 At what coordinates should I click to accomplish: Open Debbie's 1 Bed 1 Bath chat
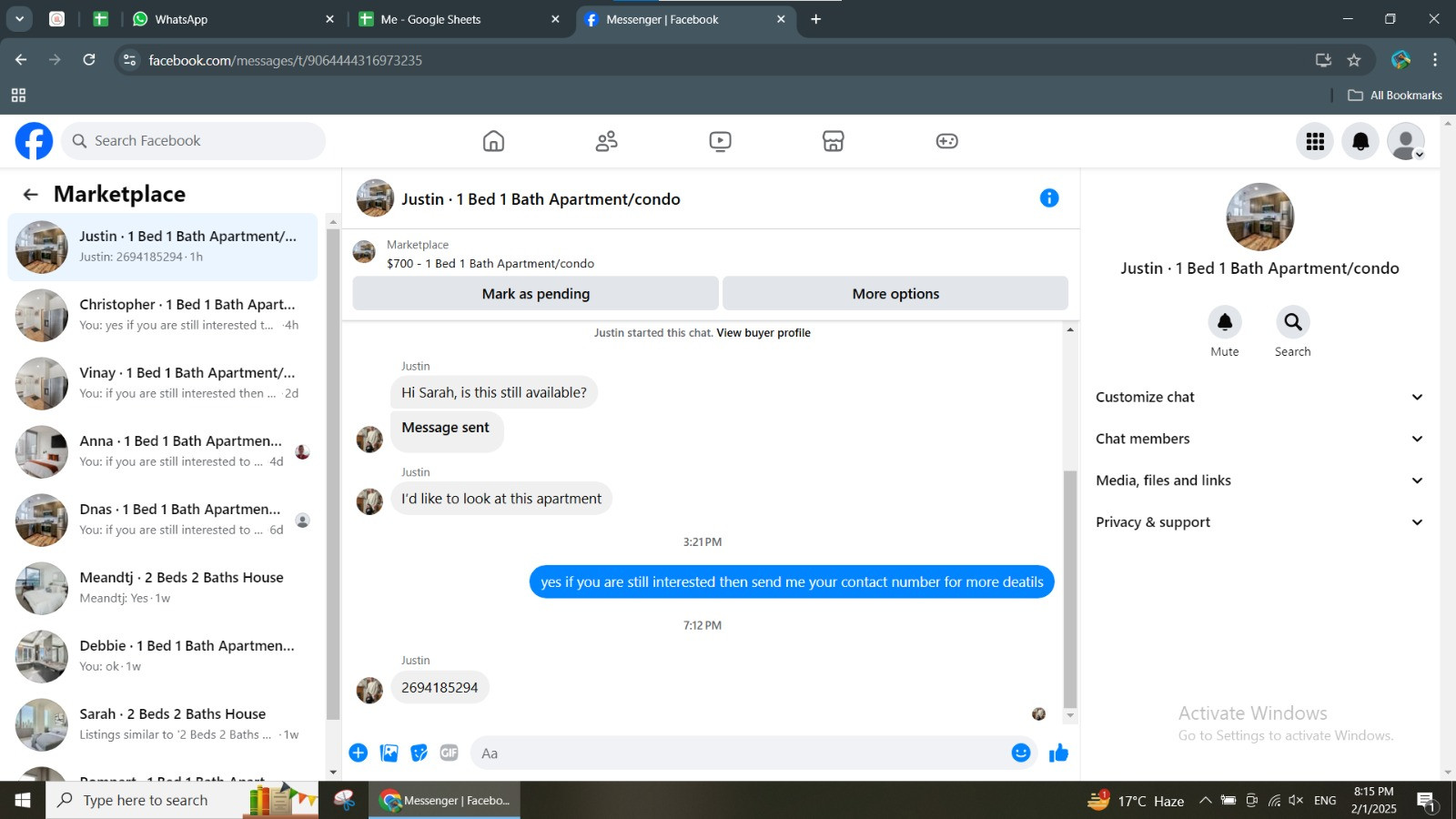point(164,656)
